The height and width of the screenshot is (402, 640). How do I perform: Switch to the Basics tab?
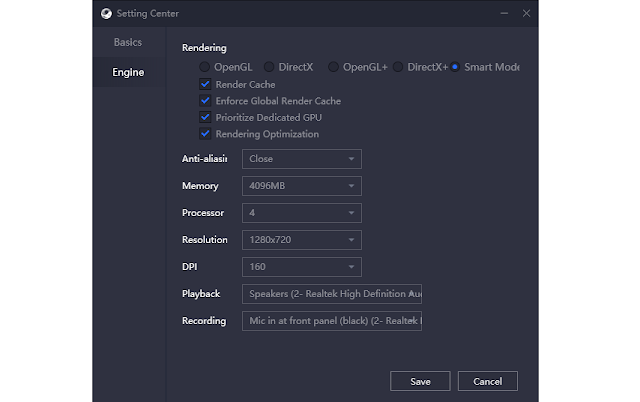tap(128, 43)
